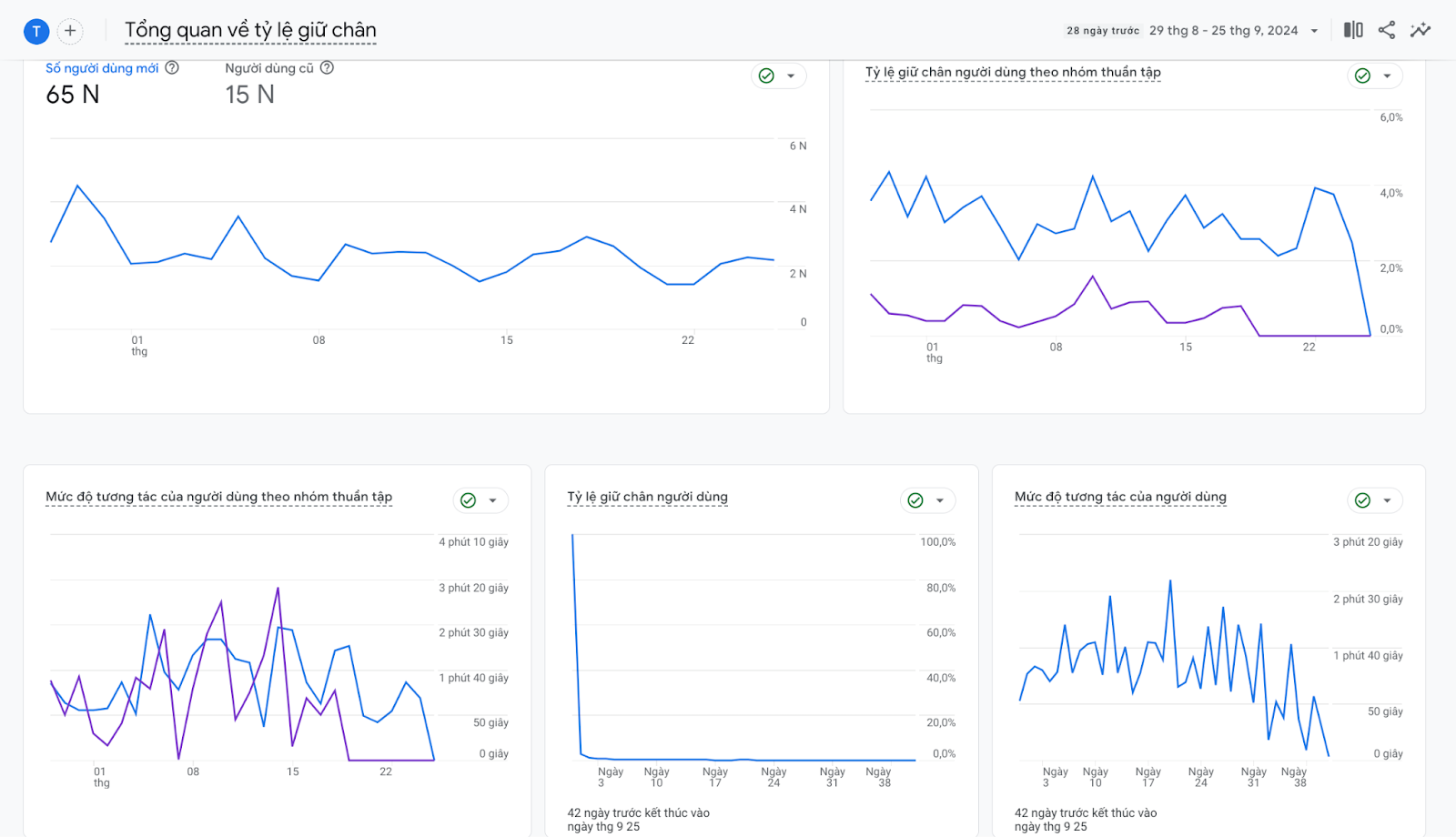
Task: Click green check on Tỷ lệ giữ chân người dùng card
Action: [915, 500]
